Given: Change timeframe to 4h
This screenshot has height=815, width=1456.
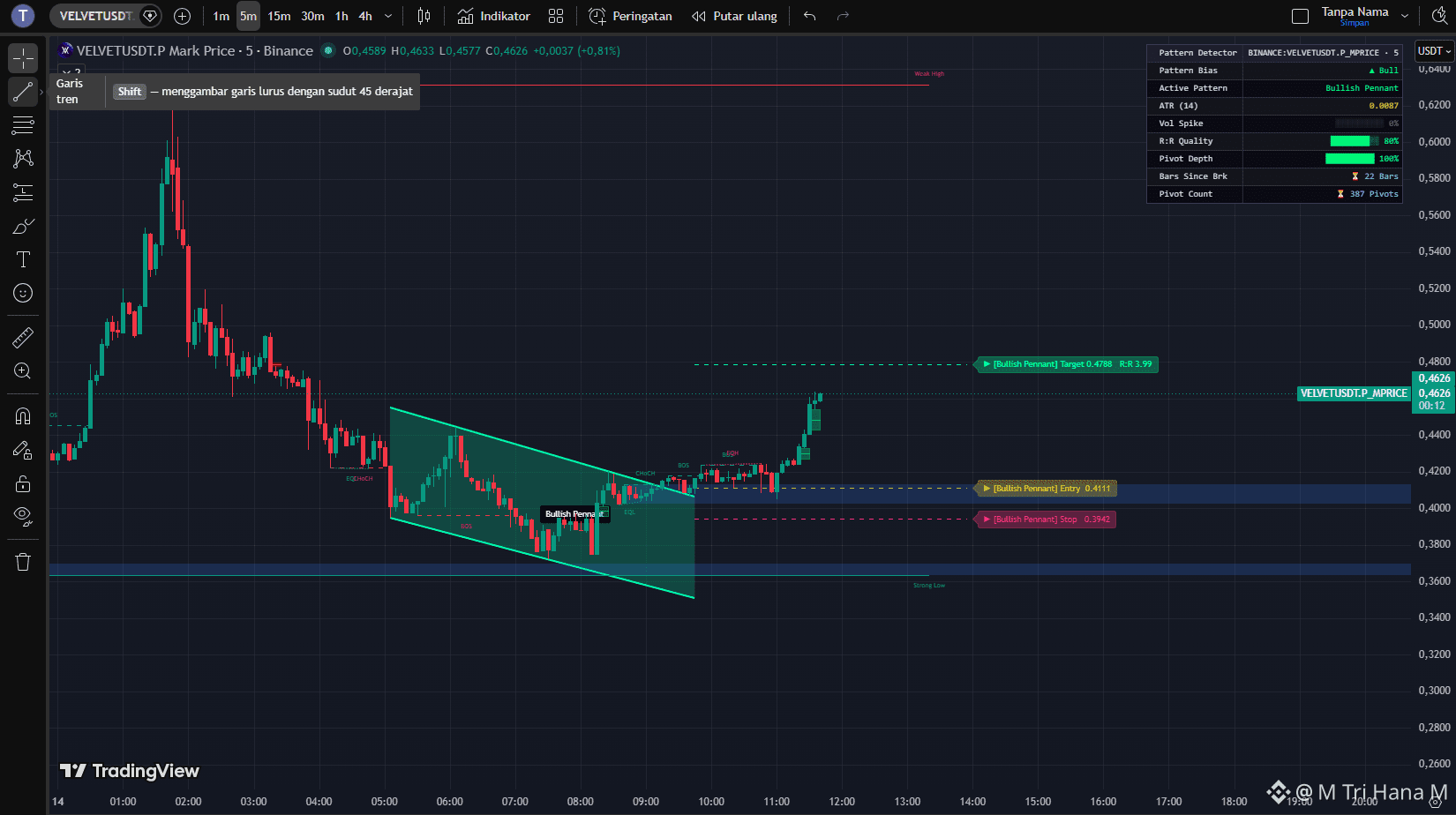Looking at the screenshot, I should (365, 16).
